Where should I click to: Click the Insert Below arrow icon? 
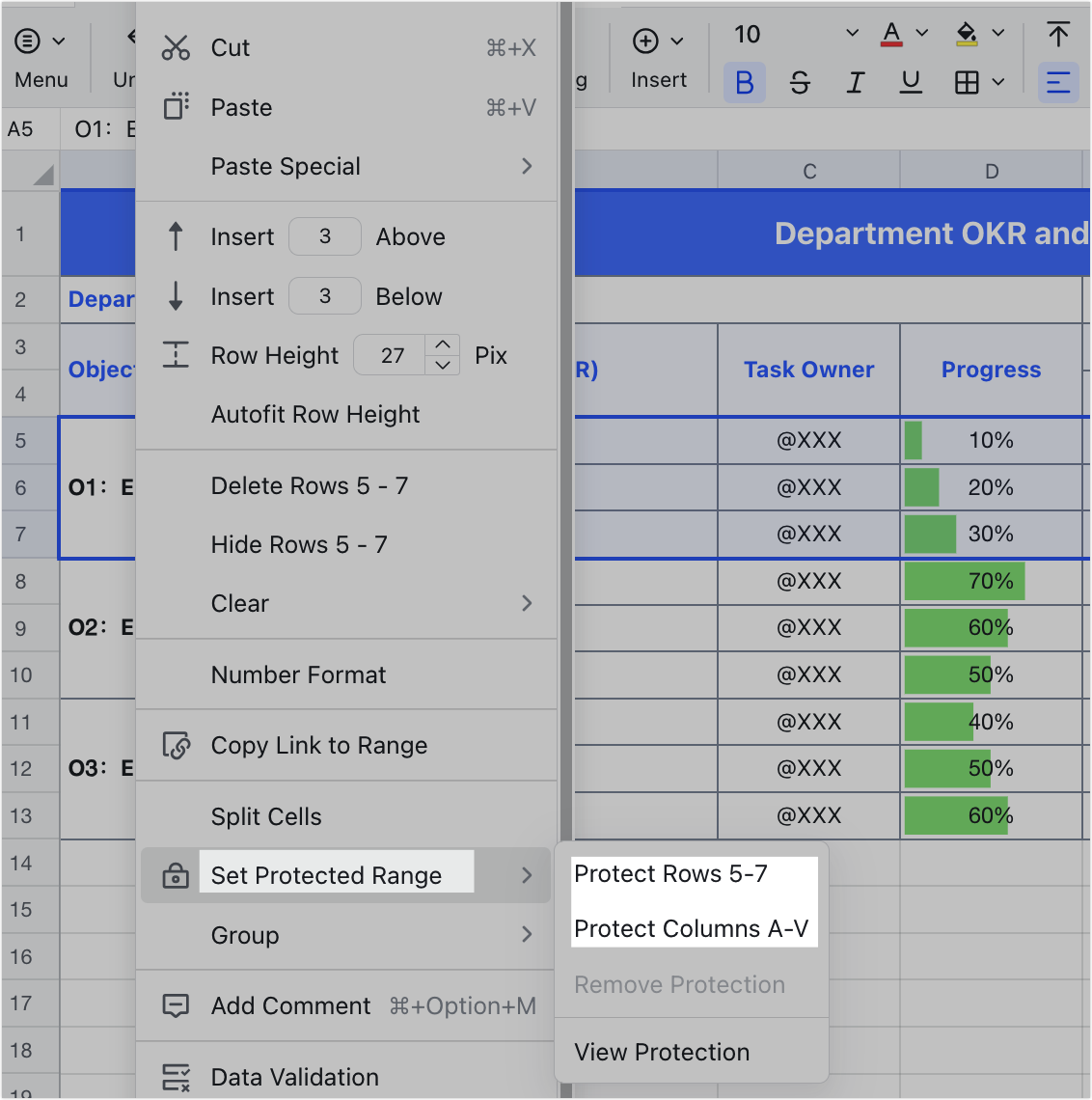[x=176, y=296]
